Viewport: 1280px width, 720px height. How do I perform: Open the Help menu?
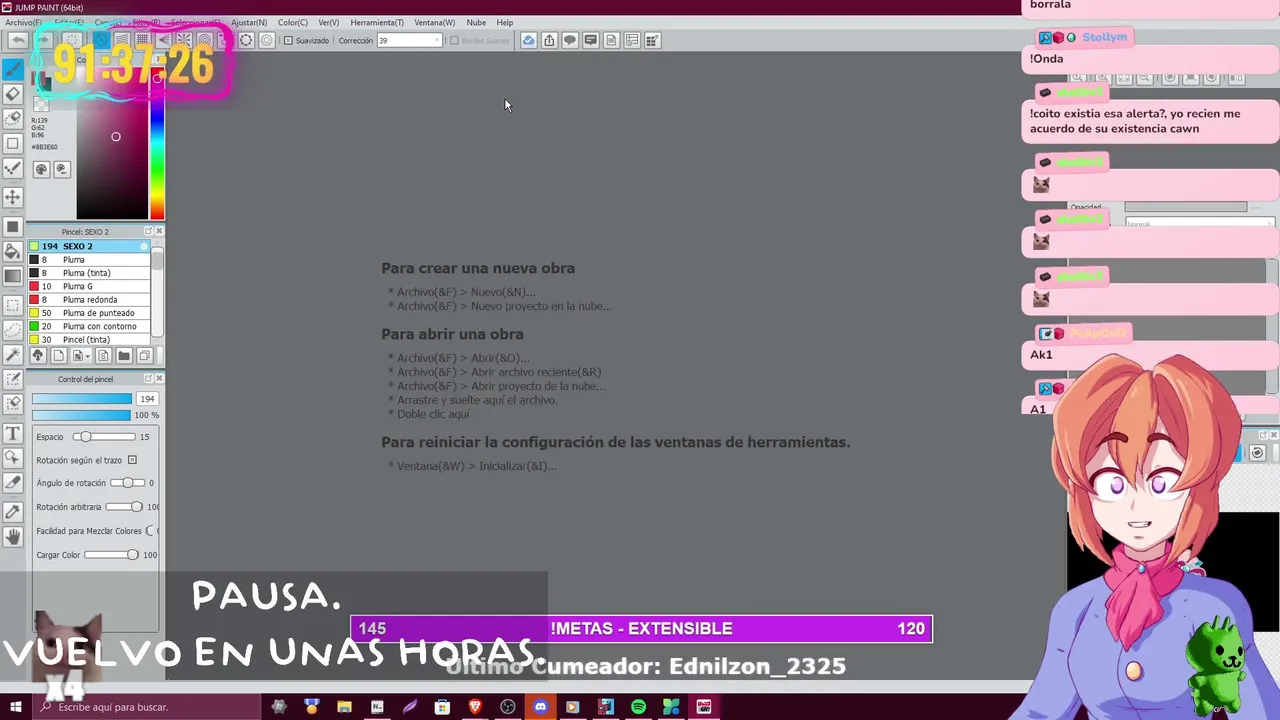point(505,22)
